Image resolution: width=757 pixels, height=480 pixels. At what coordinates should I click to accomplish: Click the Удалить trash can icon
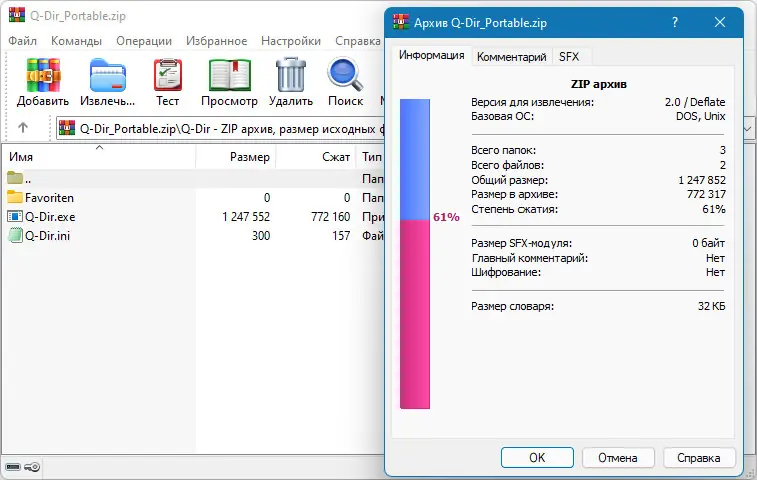coord(291,74)
